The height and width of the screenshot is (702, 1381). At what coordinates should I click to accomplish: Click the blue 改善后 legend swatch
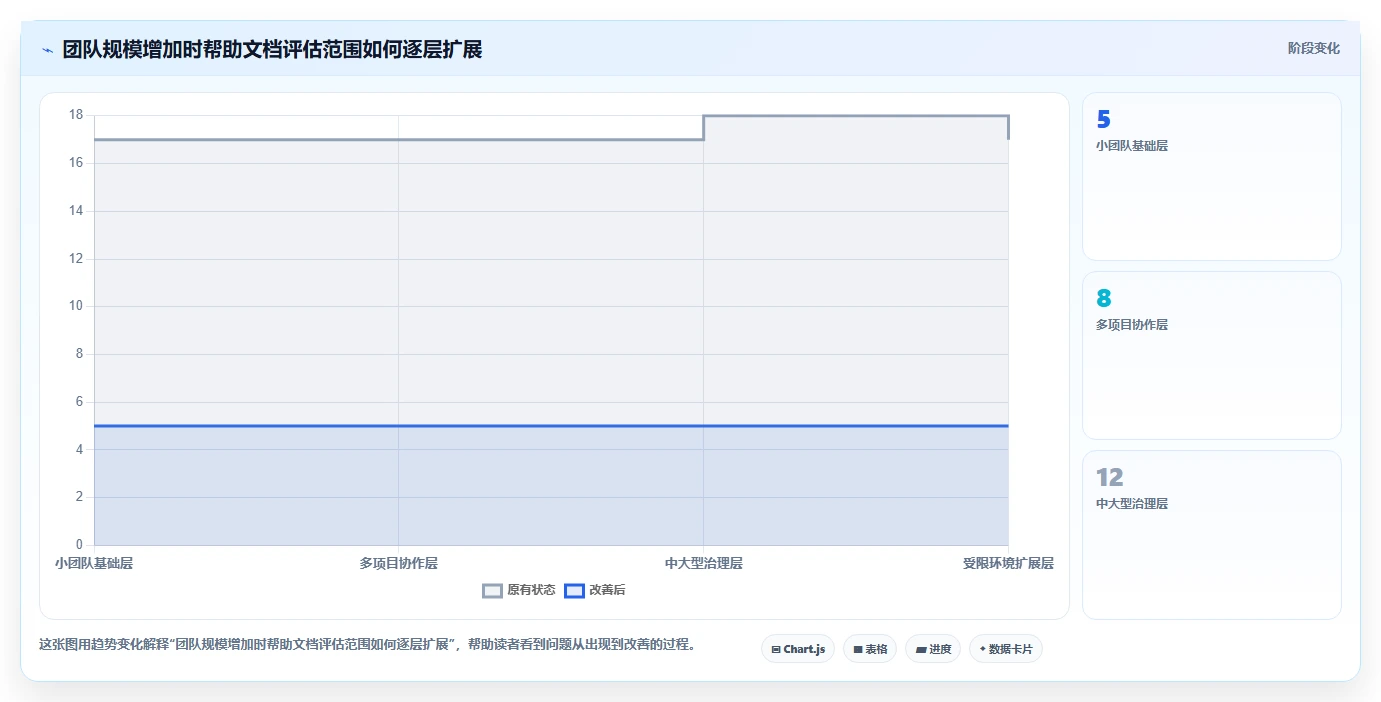tap(574, 590)
